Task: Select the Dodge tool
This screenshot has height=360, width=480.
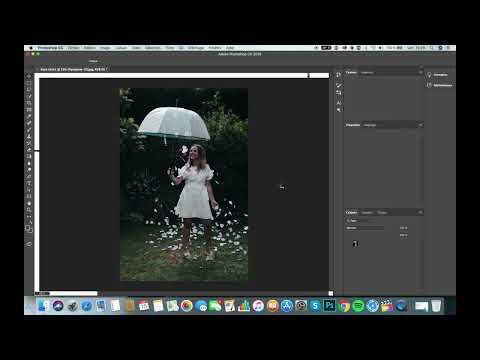Action: click(x=29, y=170)
